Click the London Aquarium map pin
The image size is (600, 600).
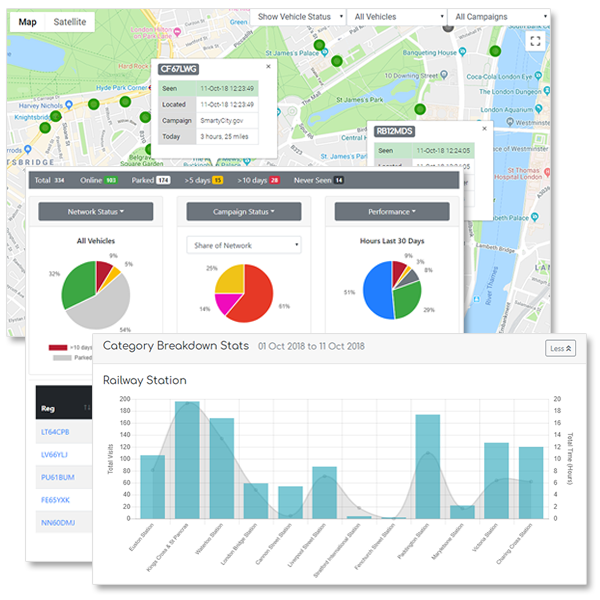point(539,109)
